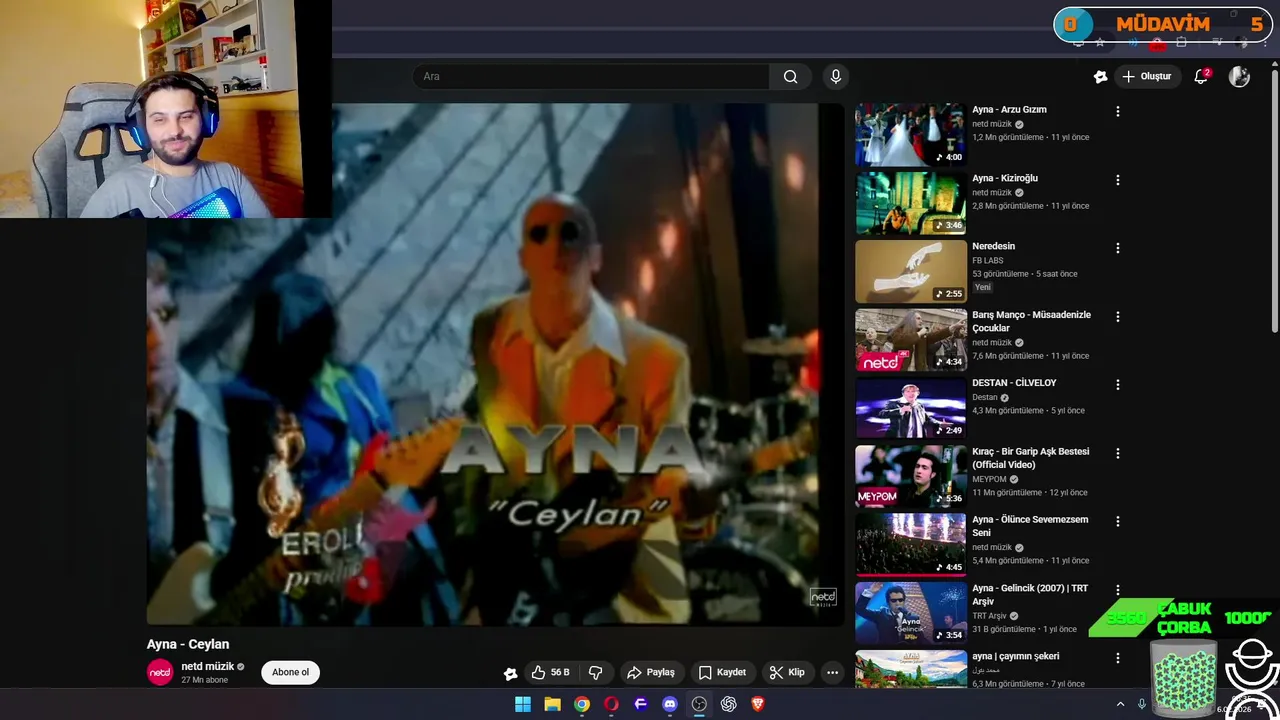The height and width of the screenshot is (720, 1280).
Task: Open options menu for DESTAN - CİLVELOY
Action: coord(1118,385)
